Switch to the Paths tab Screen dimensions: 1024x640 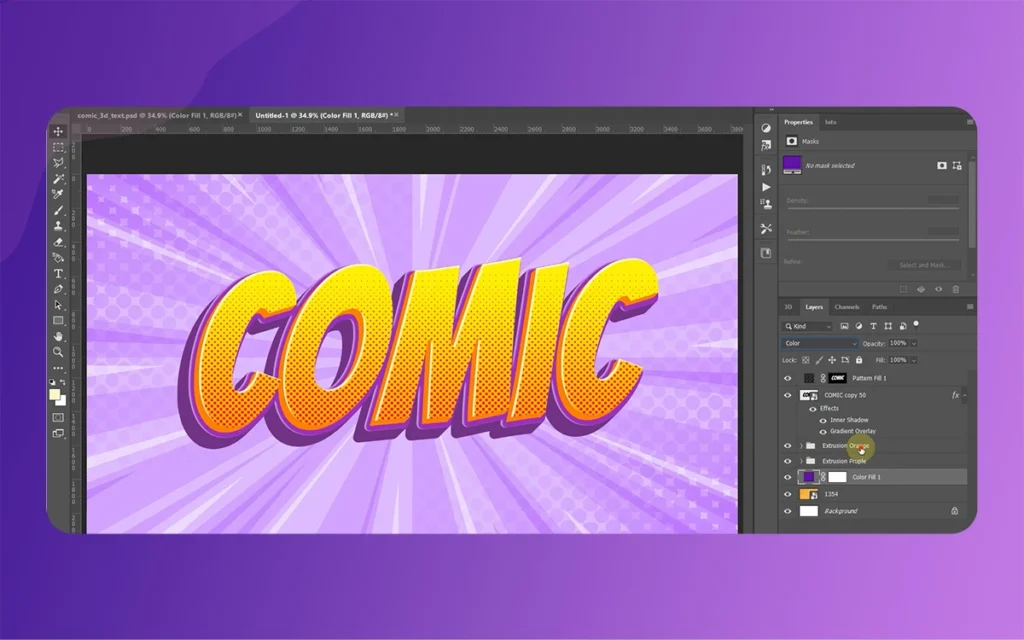880,307
